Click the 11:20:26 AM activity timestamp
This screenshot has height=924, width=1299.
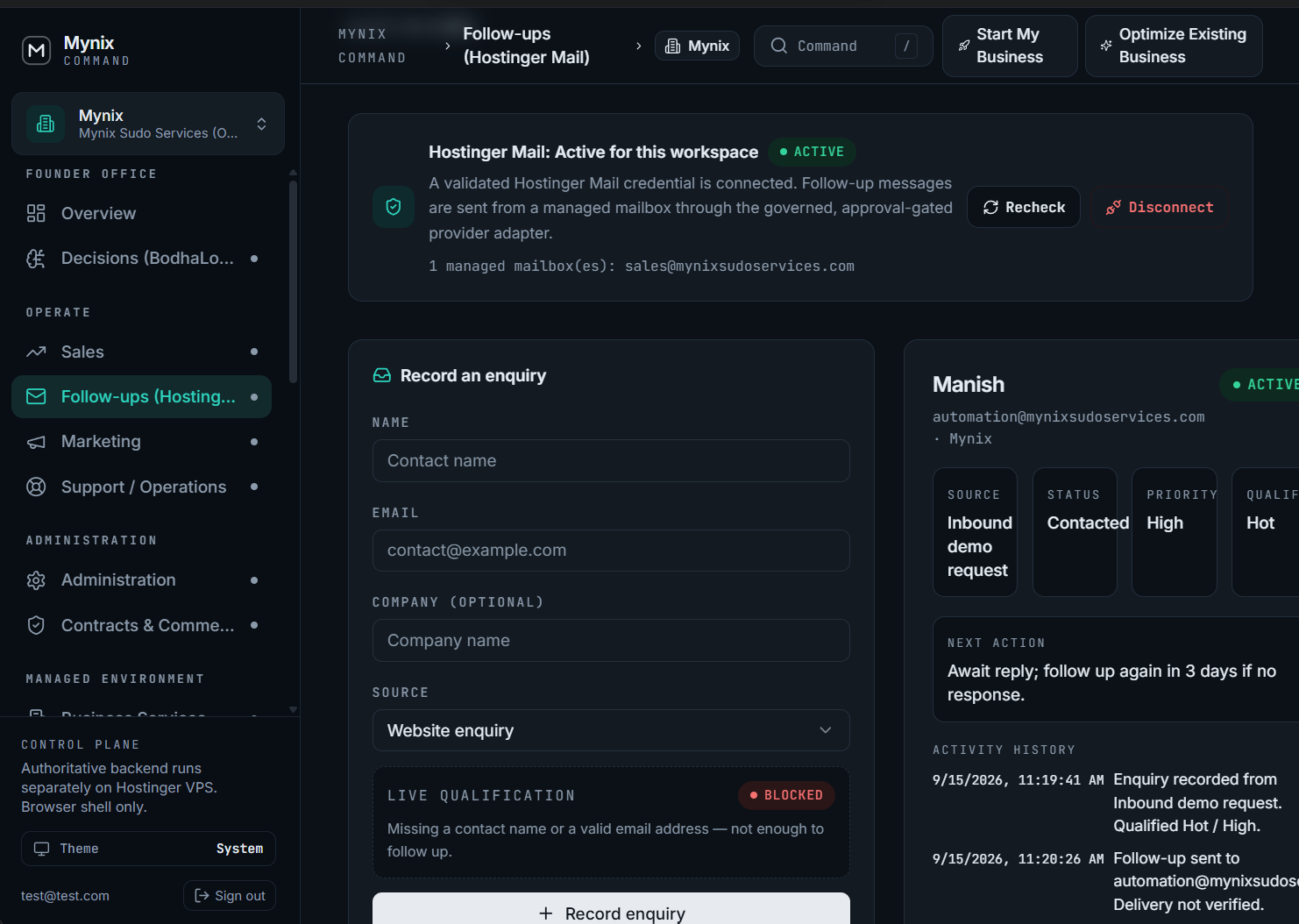(1019, 859)
